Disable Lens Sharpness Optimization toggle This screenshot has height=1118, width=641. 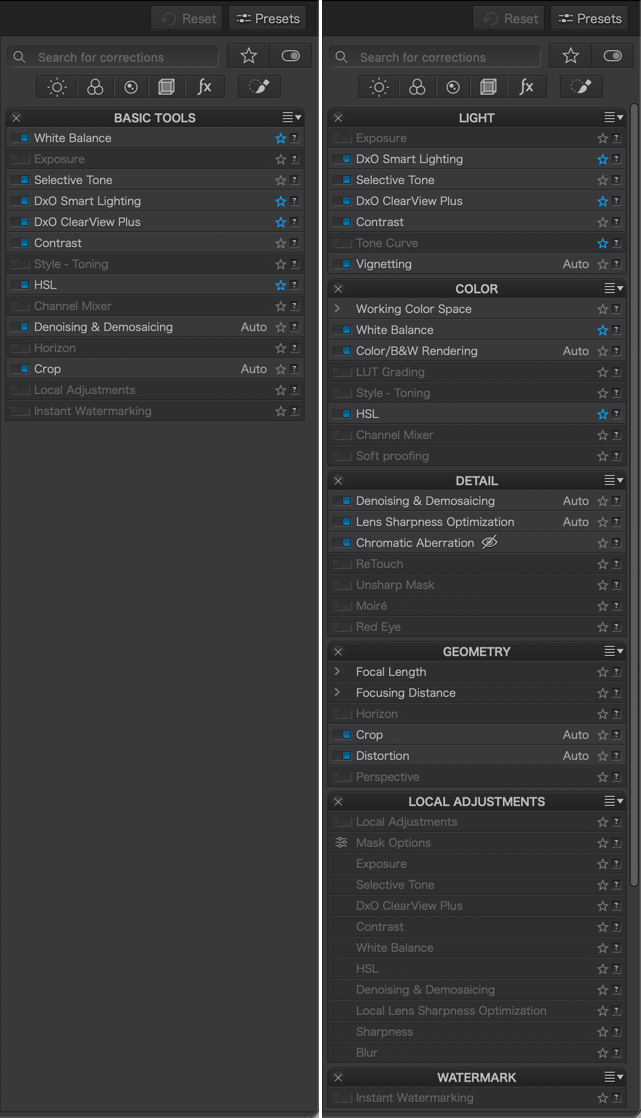342,522
